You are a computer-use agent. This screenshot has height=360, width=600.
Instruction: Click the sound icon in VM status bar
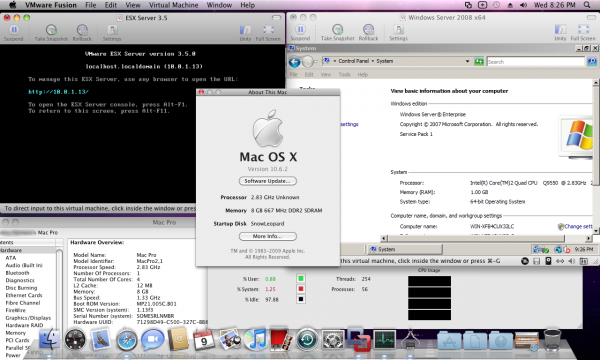pyautogui.click(x=572, y=261)
